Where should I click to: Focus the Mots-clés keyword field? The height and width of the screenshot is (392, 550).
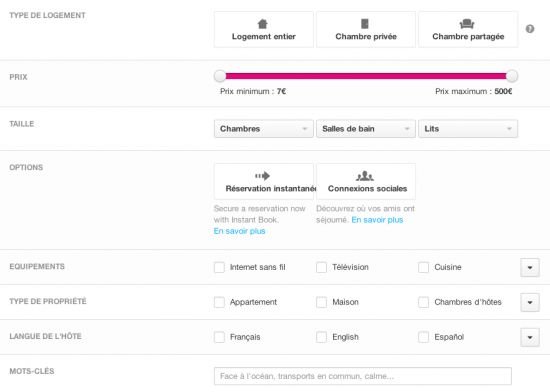coord(363,376)
